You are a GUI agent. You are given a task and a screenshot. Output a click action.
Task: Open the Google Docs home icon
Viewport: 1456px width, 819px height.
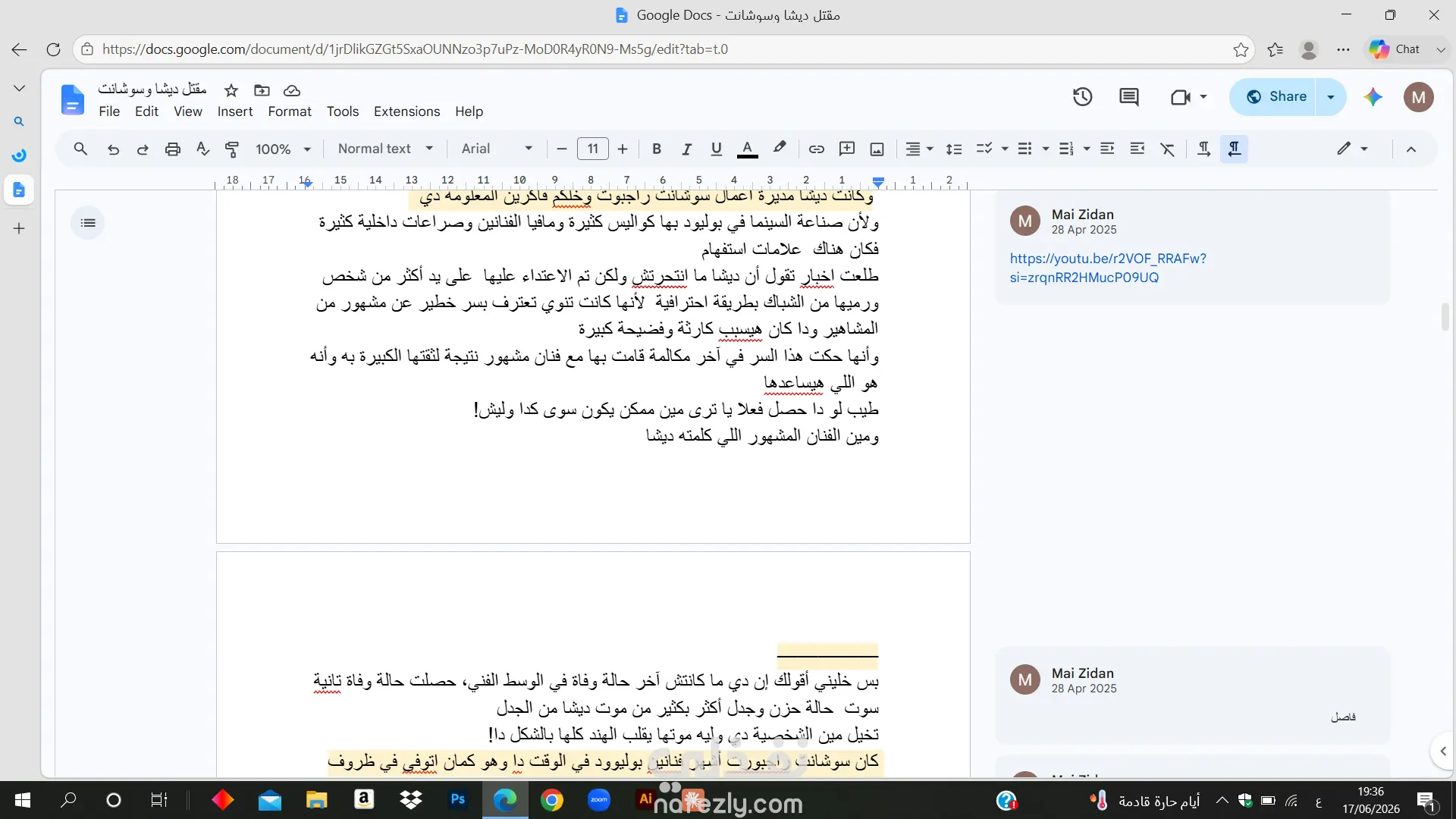tap(73, 99)
